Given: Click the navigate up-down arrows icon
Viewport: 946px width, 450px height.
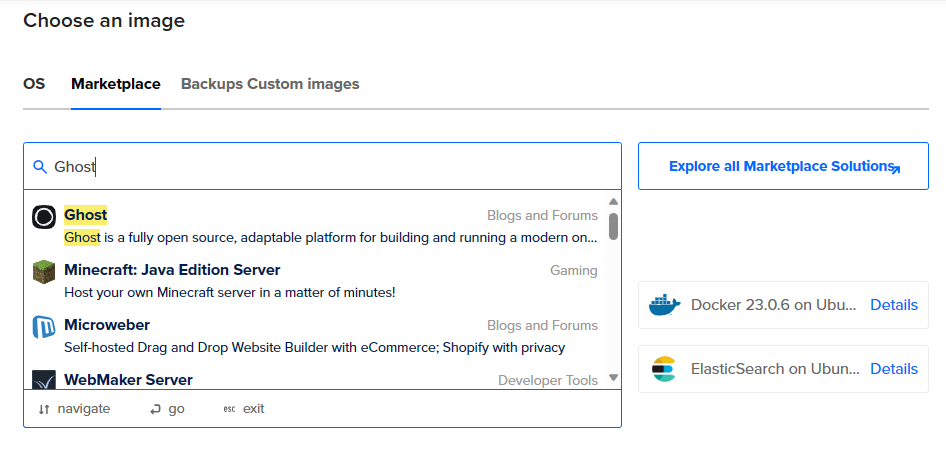Looking at the screenshot, I should tap(43, 410).
